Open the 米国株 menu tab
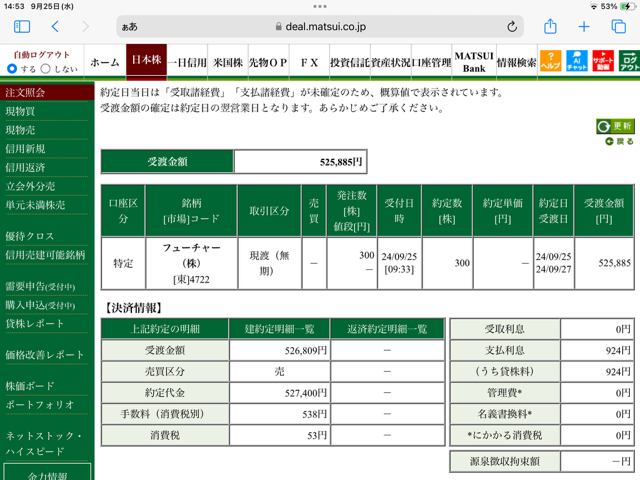The image size is (640, 480). [228, 62]
